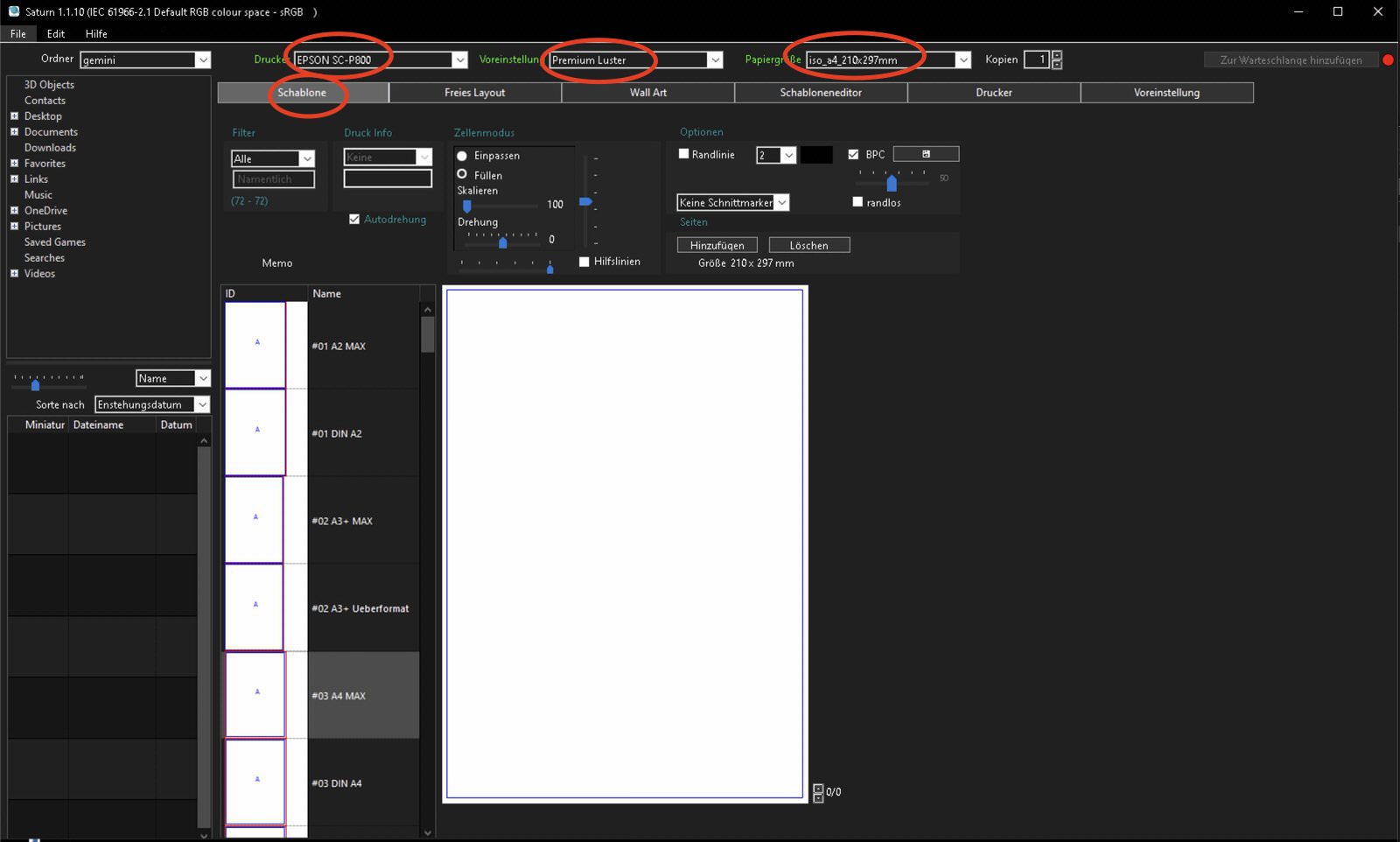Expand the Videos tree node
The height and width of the screenshot is (842, 1400).
[14, 274]
